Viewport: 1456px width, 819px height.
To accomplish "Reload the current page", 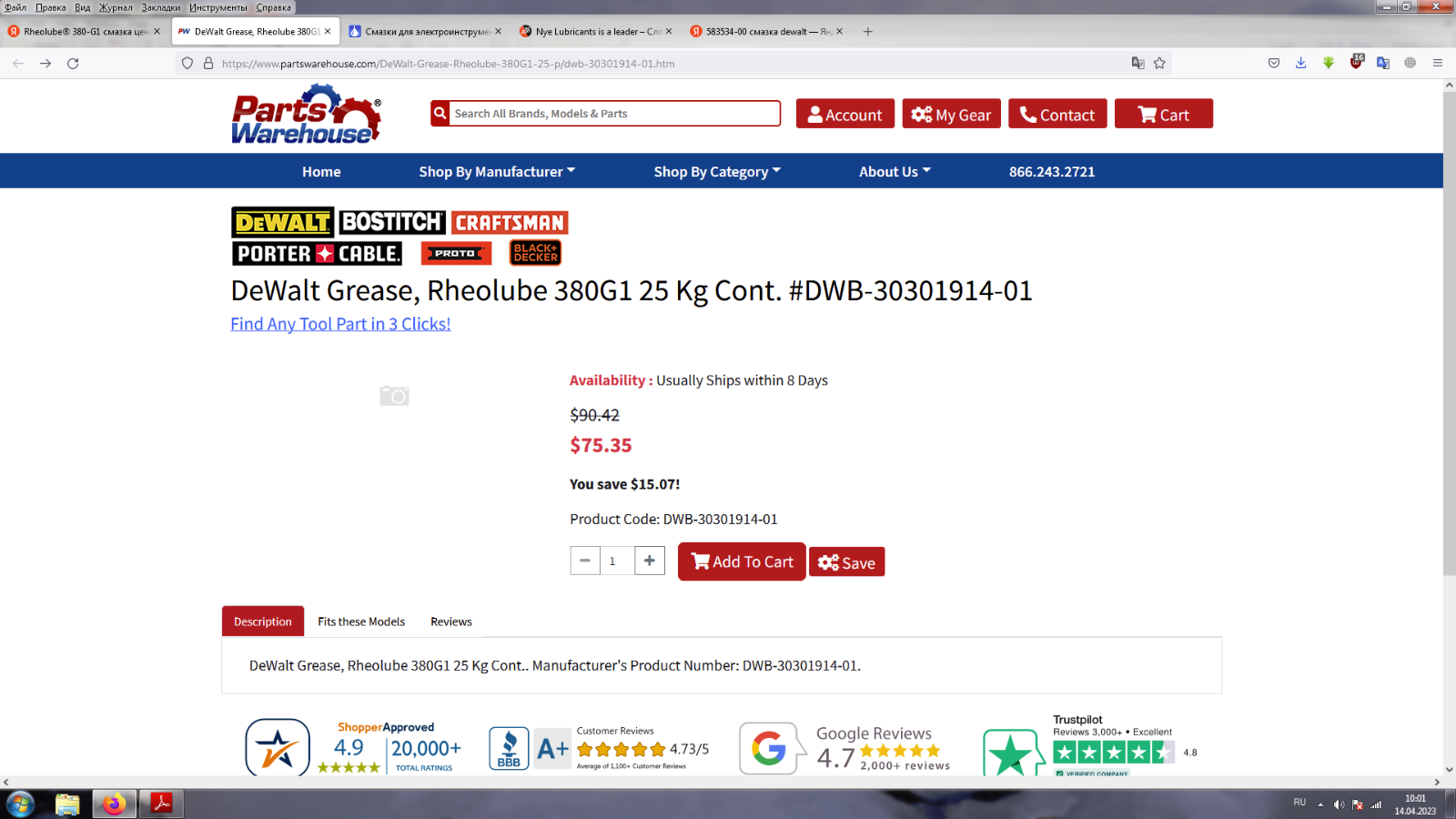I will coord(73,64).
